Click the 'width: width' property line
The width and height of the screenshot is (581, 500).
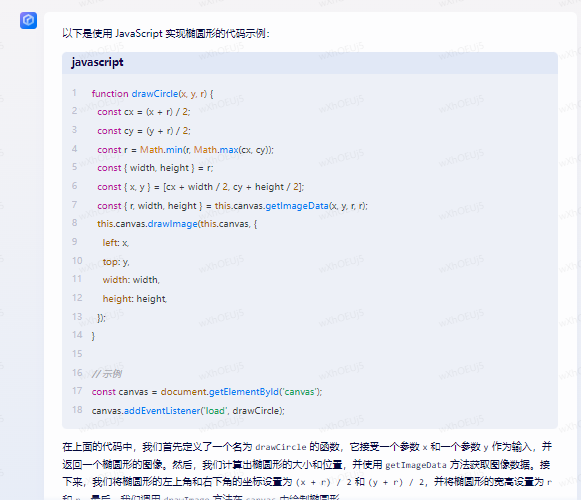click(x=131, y=280)
